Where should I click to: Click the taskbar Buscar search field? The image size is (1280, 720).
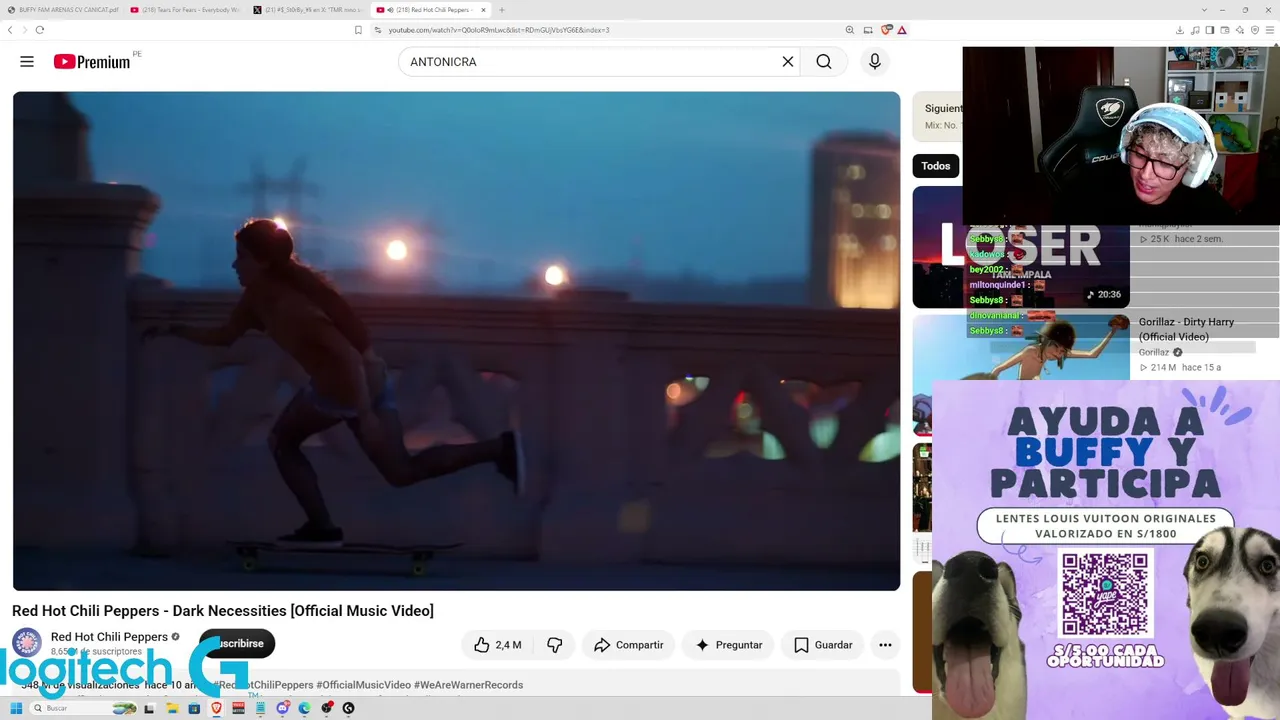point(85,708)
